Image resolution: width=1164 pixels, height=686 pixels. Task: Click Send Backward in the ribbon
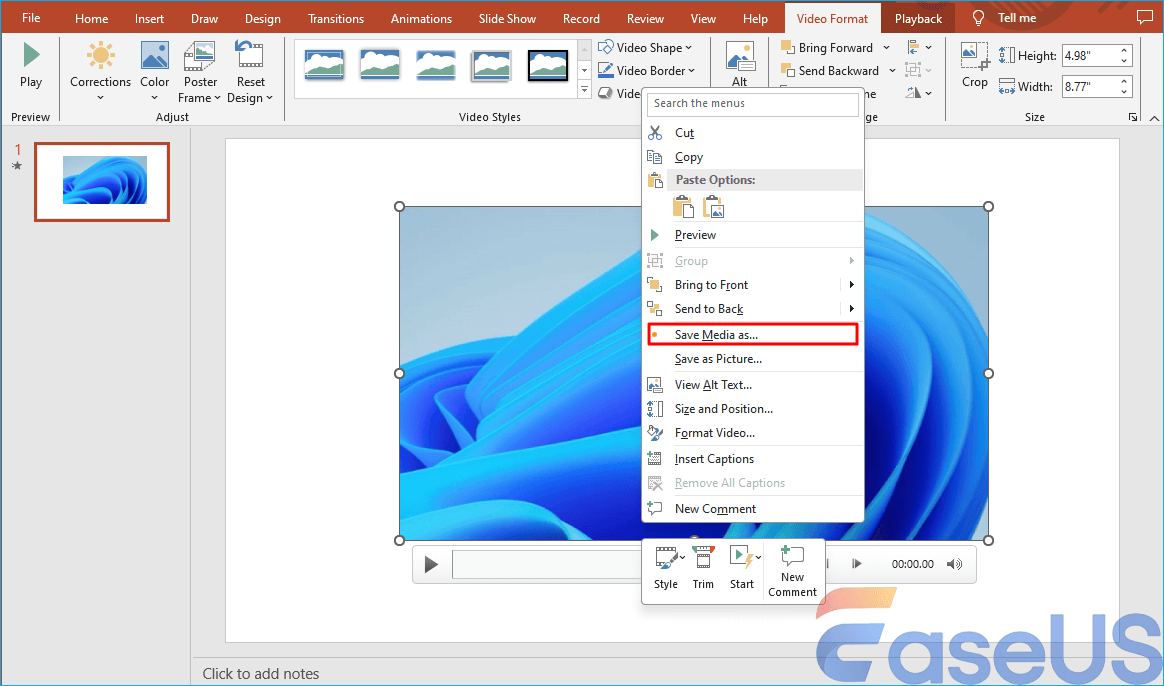[830, 71]
